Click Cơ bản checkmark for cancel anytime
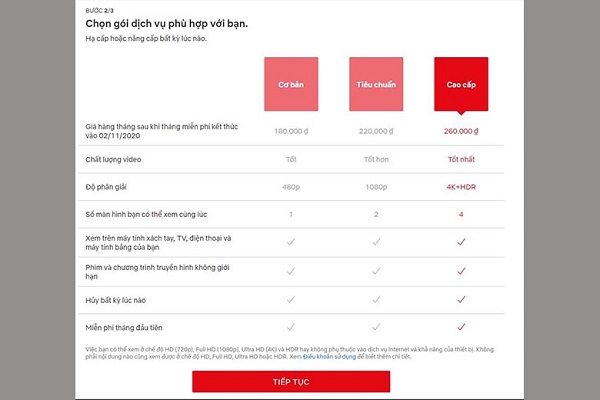600x400 pixels. (x=291, y=298)
